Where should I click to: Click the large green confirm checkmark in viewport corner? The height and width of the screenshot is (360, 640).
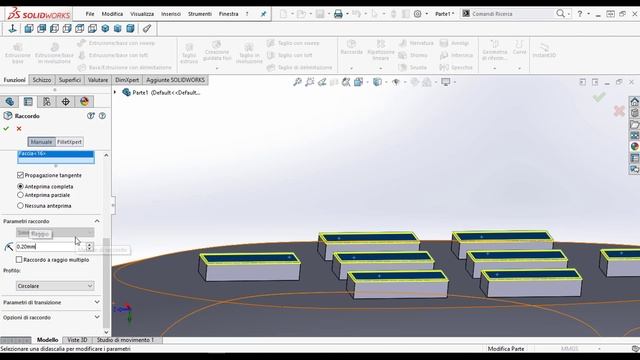599,97
